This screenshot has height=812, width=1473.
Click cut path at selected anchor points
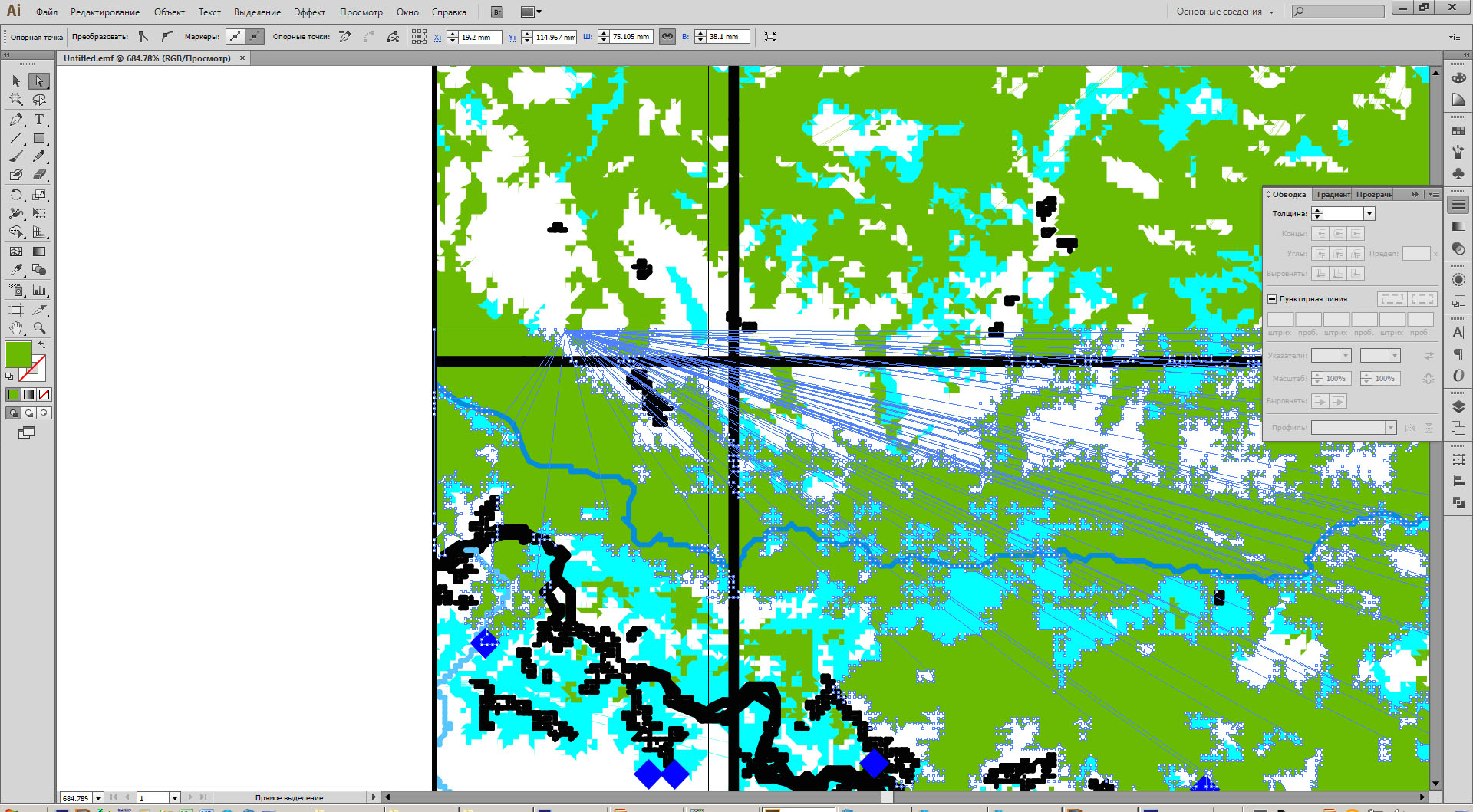[393, 37]
